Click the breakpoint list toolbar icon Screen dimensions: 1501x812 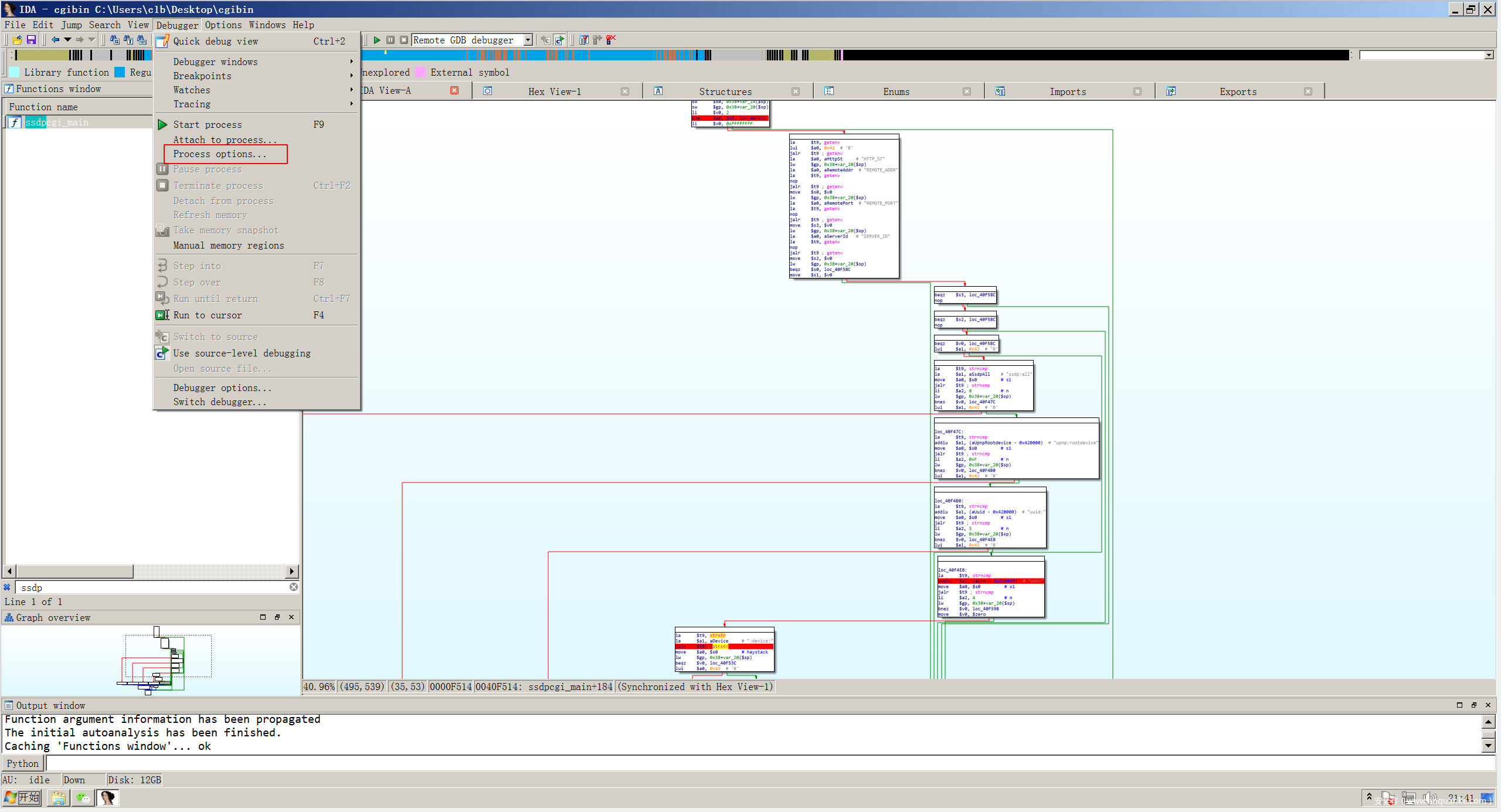pyautogui.click(x=583, y=40)
